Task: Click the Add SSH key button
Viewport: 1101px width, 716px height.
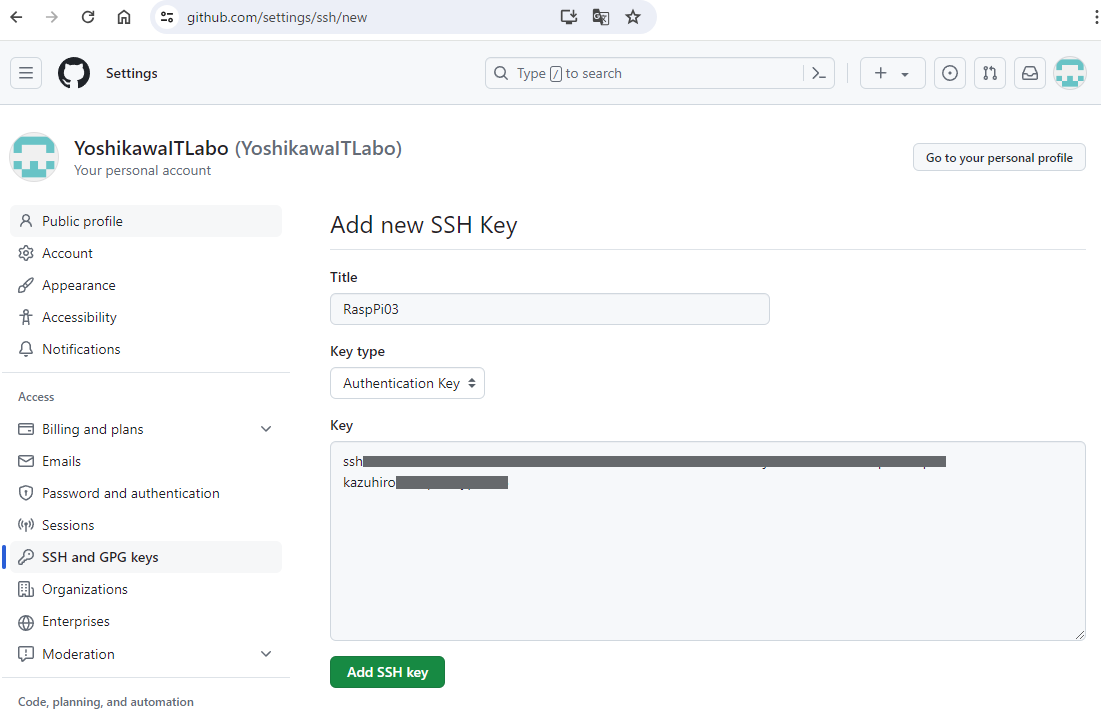Action: [387, 672]
